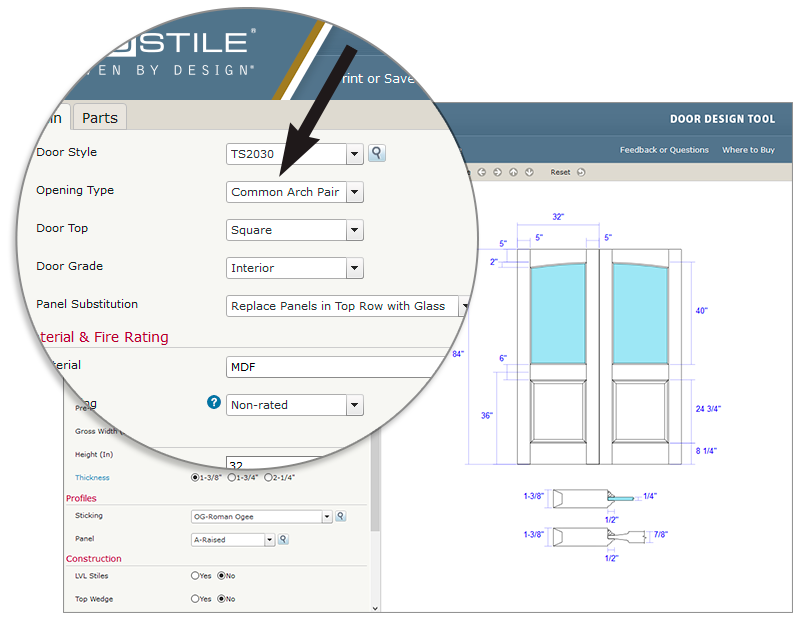
Task: Click the down arrow pan icon
Action: [529, 172]
